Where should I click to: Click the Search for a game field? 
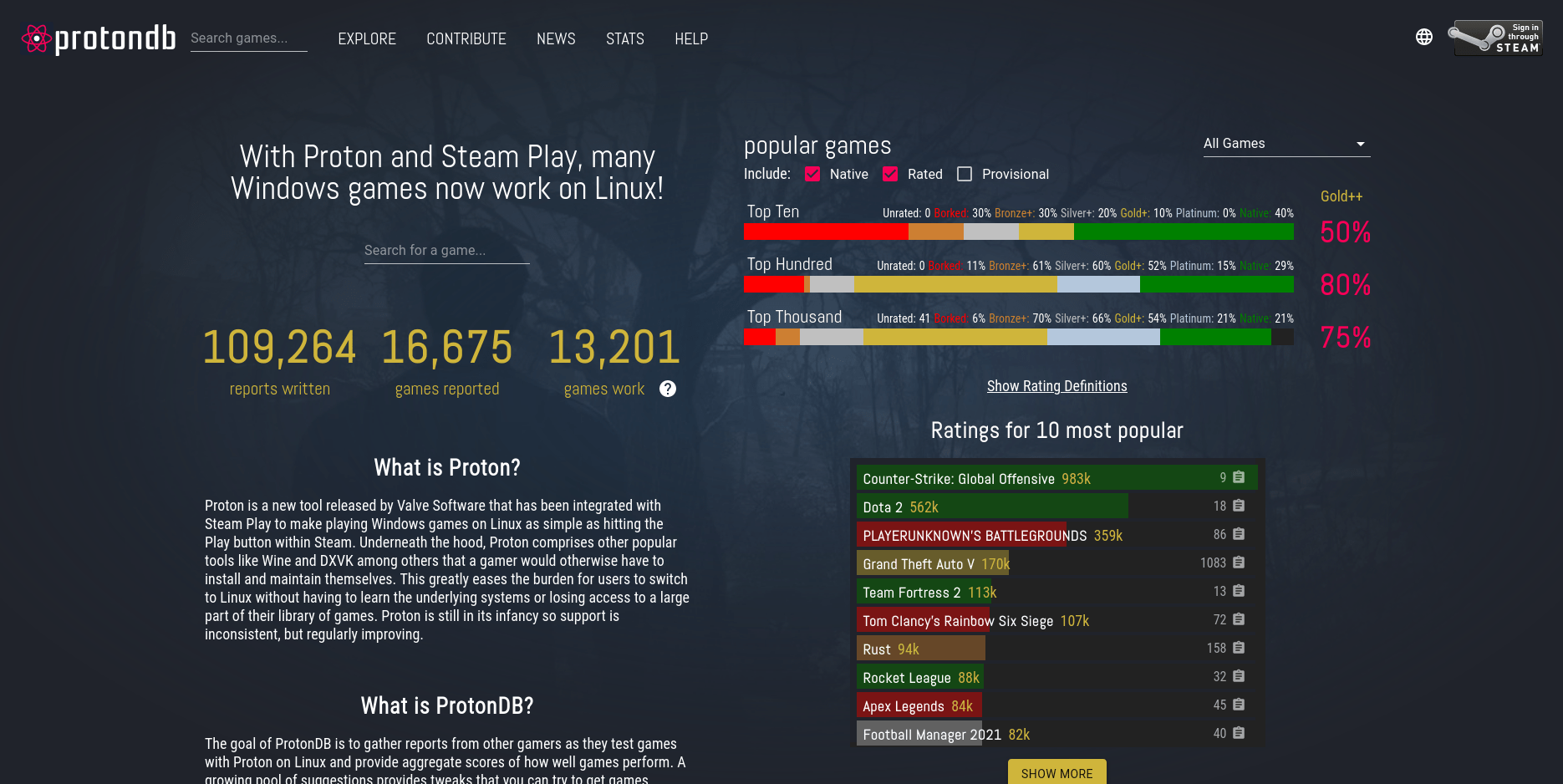coord(446,251)
